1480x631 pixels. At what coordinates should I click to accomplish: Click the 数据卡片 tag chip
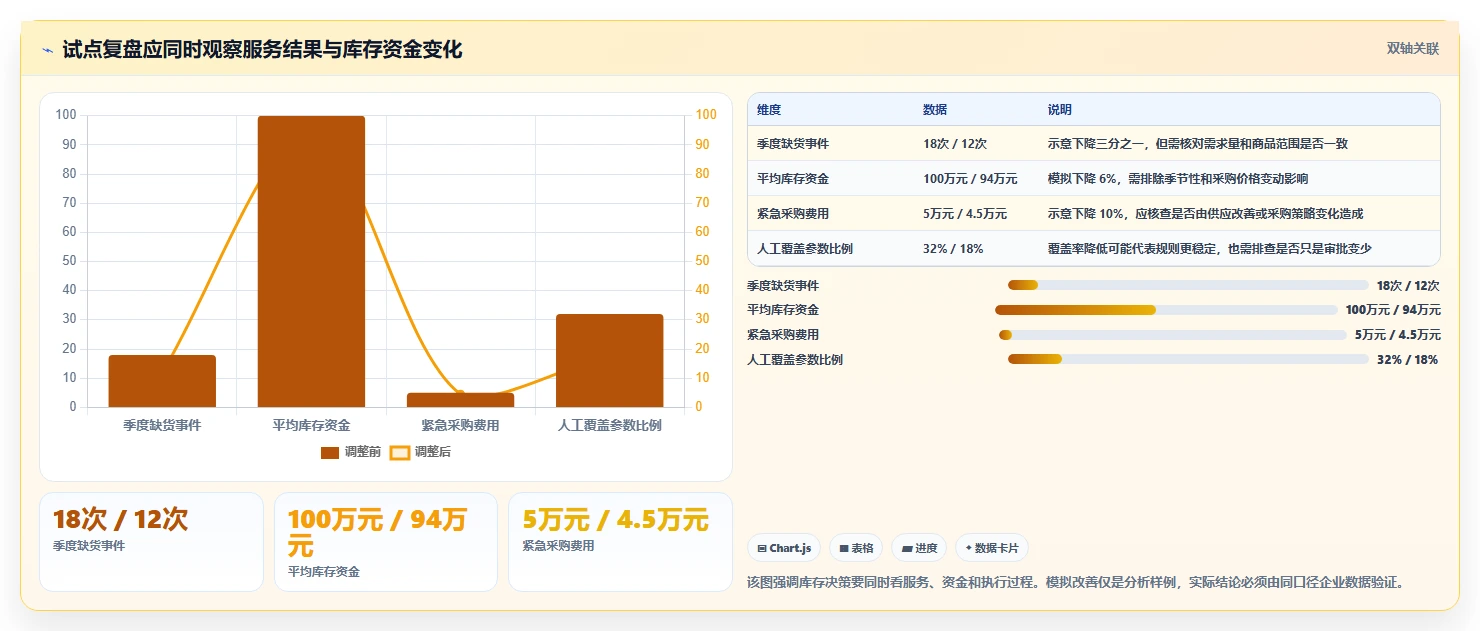(992, 548)
